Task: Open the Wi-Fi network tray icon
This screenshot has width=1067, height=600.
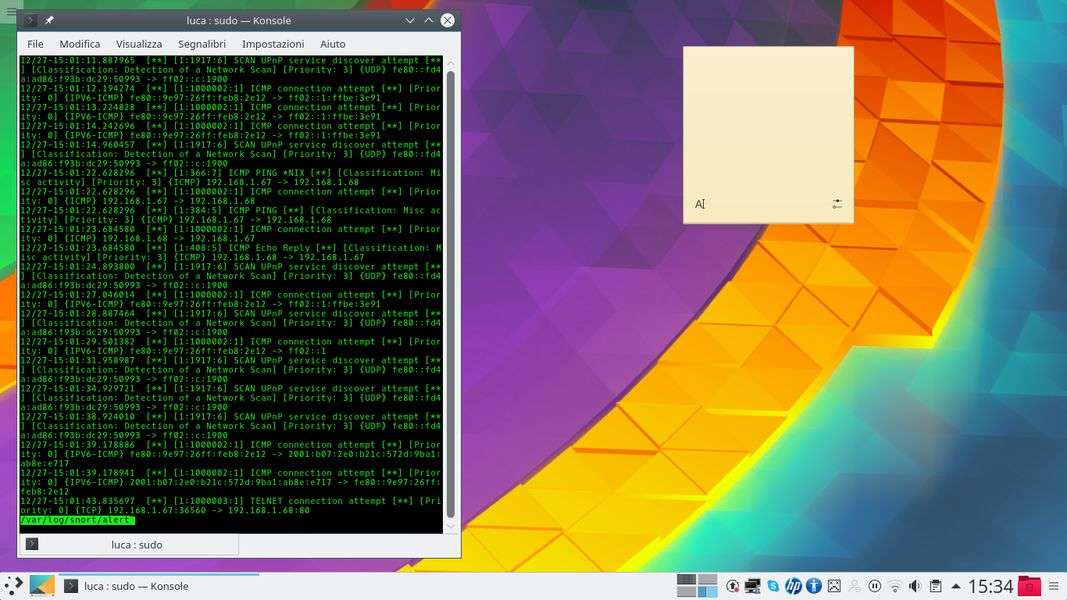Action: (894, 586)
